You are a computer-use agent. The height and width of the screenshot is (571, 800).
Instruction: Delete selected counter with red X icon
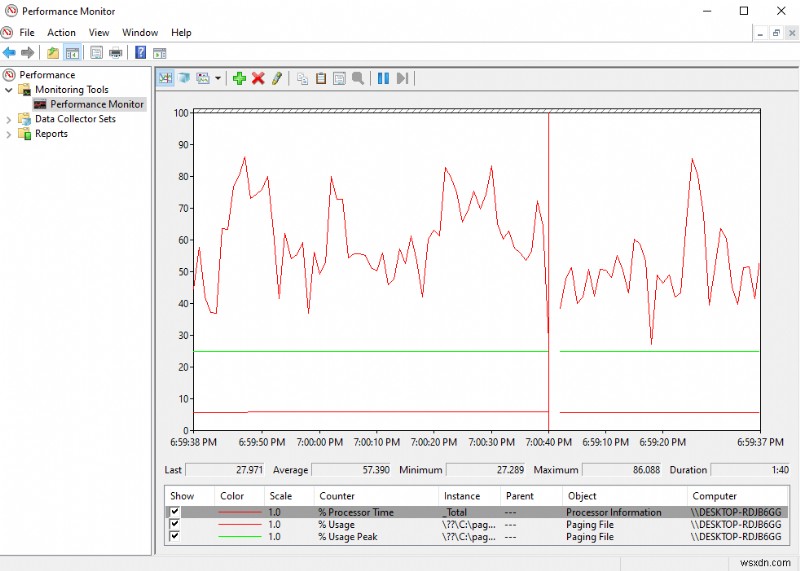click(258, 78)
